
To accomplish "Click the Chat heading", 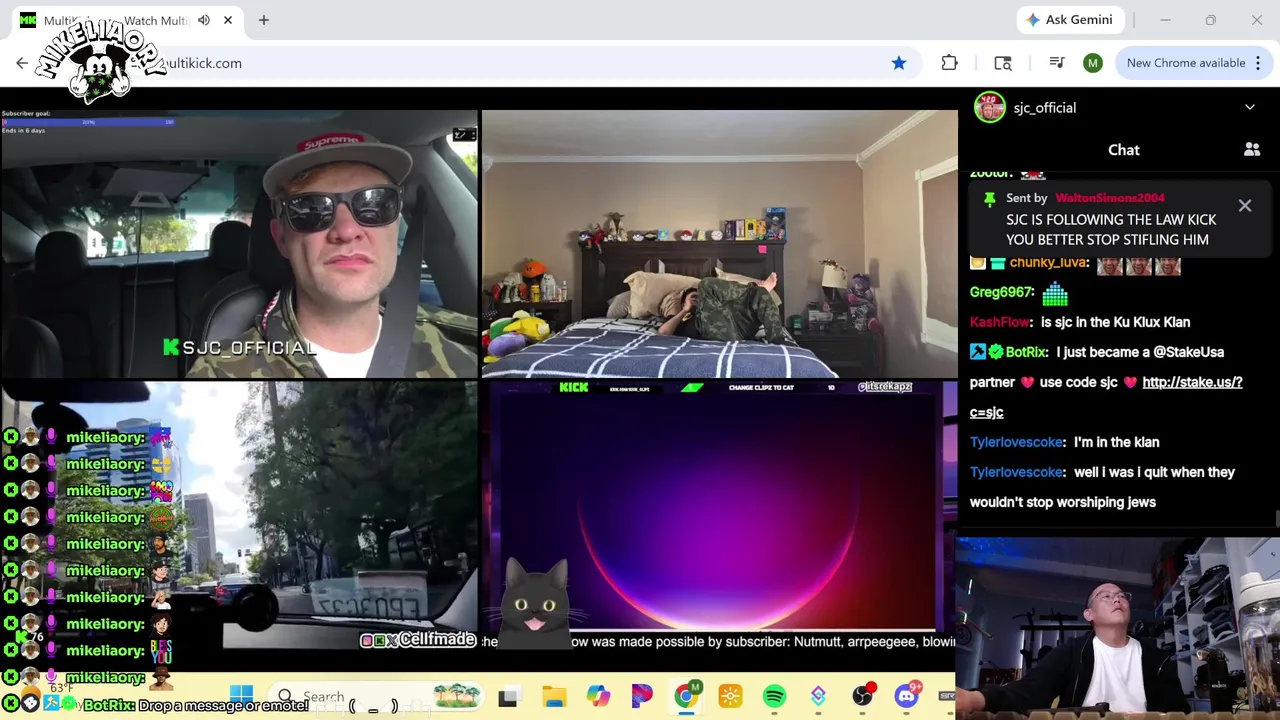I will click(x=1124, y=150).
